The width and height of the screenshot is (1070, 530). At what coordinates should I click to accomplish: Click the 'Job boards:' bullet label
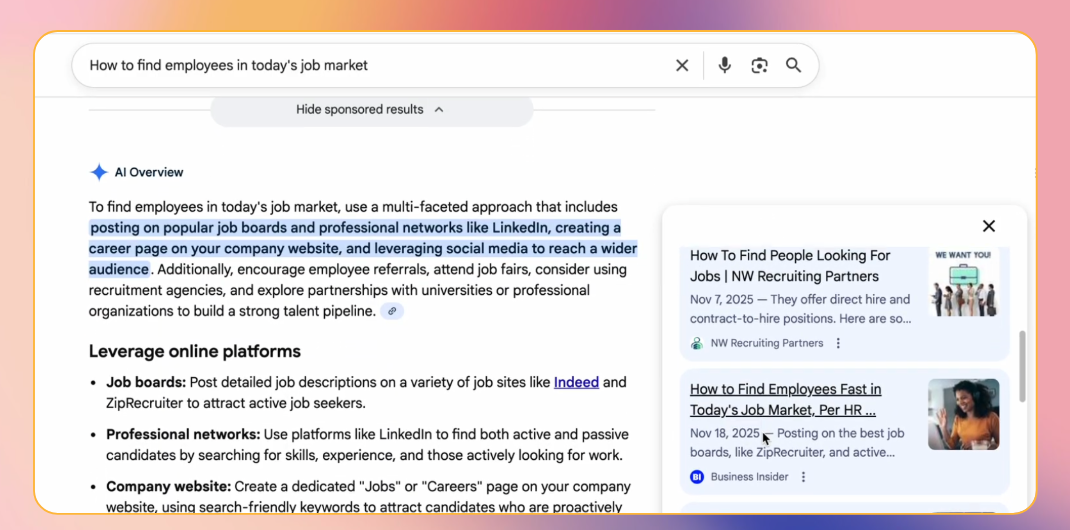click(146, 383)
